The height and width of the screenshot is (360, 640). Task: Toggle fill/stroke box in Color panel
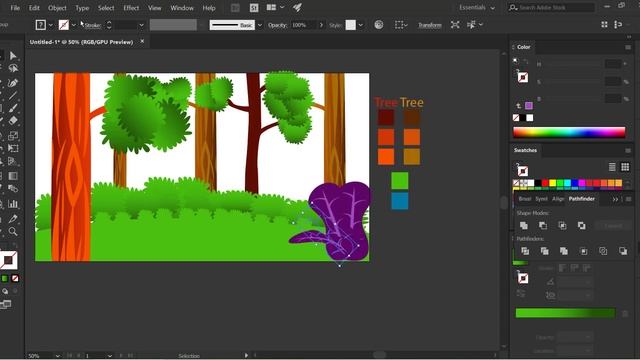point(522,77)
